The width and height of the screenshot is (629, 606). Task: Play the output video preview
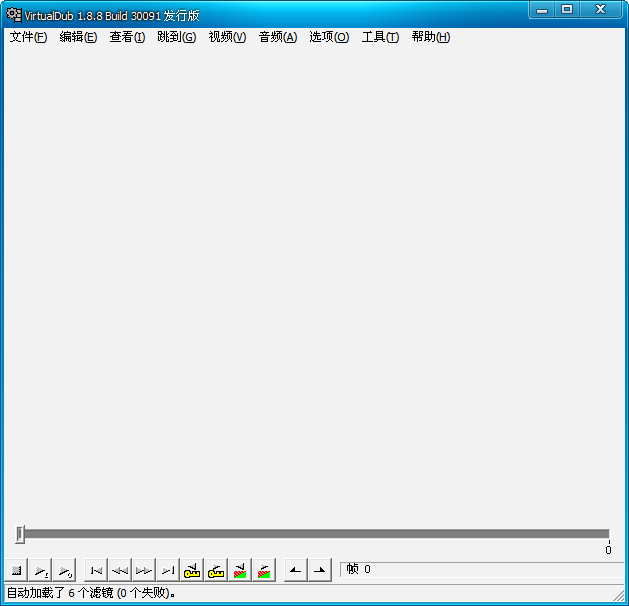pyautogui.click(x=65, y=571)
